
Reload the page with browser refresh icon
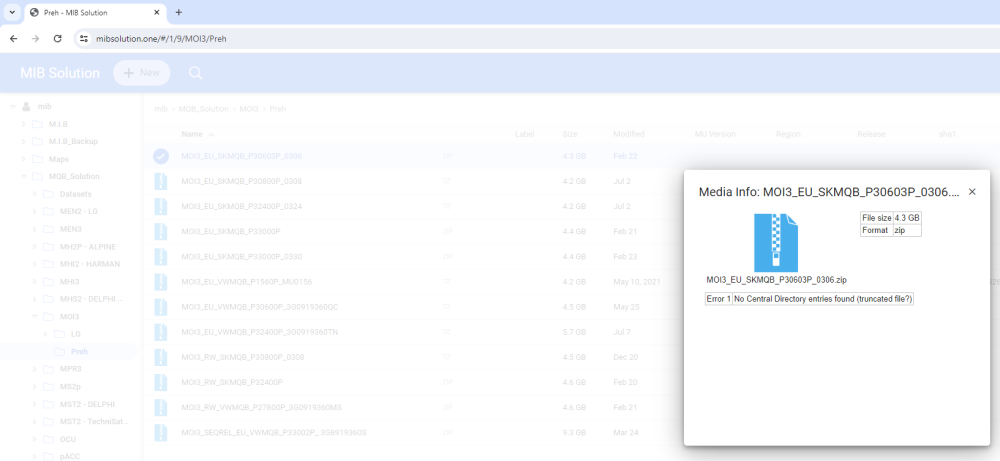tap(57, 38)
